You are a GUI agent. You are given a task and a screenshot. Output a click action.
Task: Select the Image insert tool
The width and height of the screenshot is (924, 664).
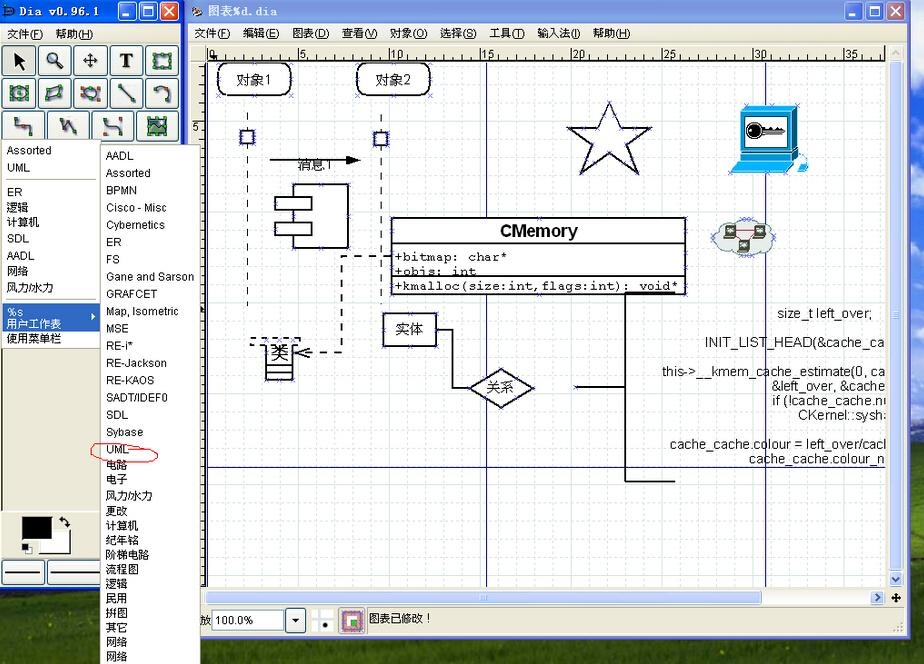pos(157,125)
